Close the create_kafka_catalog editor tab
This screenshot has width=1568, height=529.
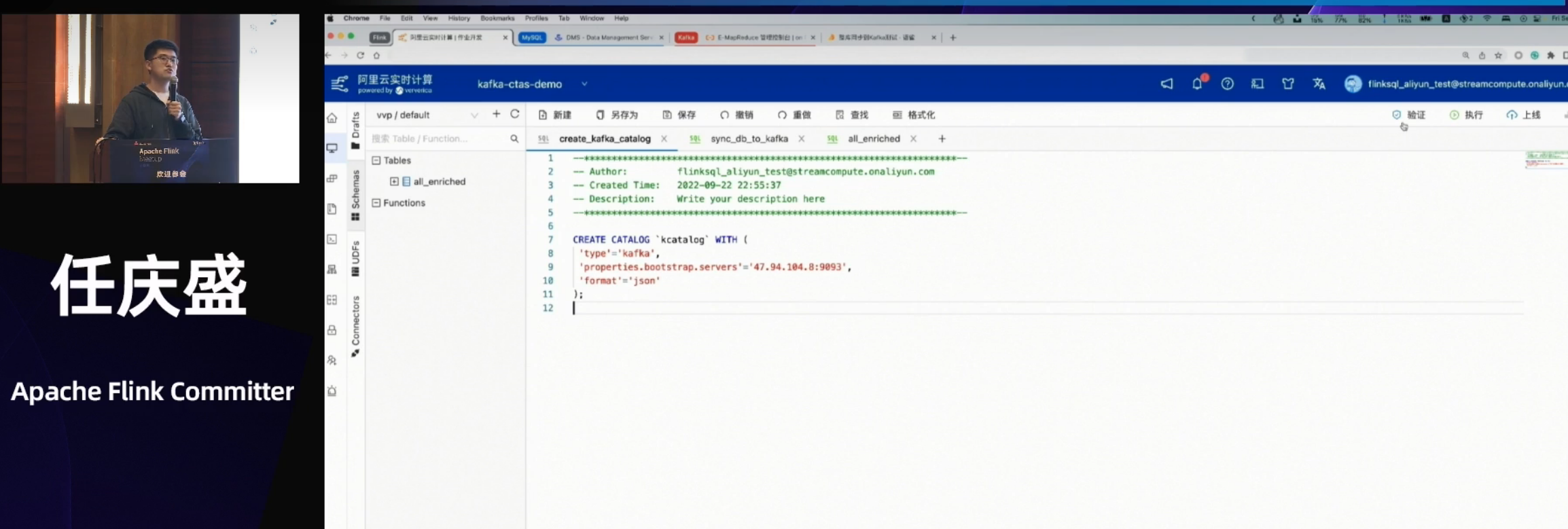(x=664, y=139)
